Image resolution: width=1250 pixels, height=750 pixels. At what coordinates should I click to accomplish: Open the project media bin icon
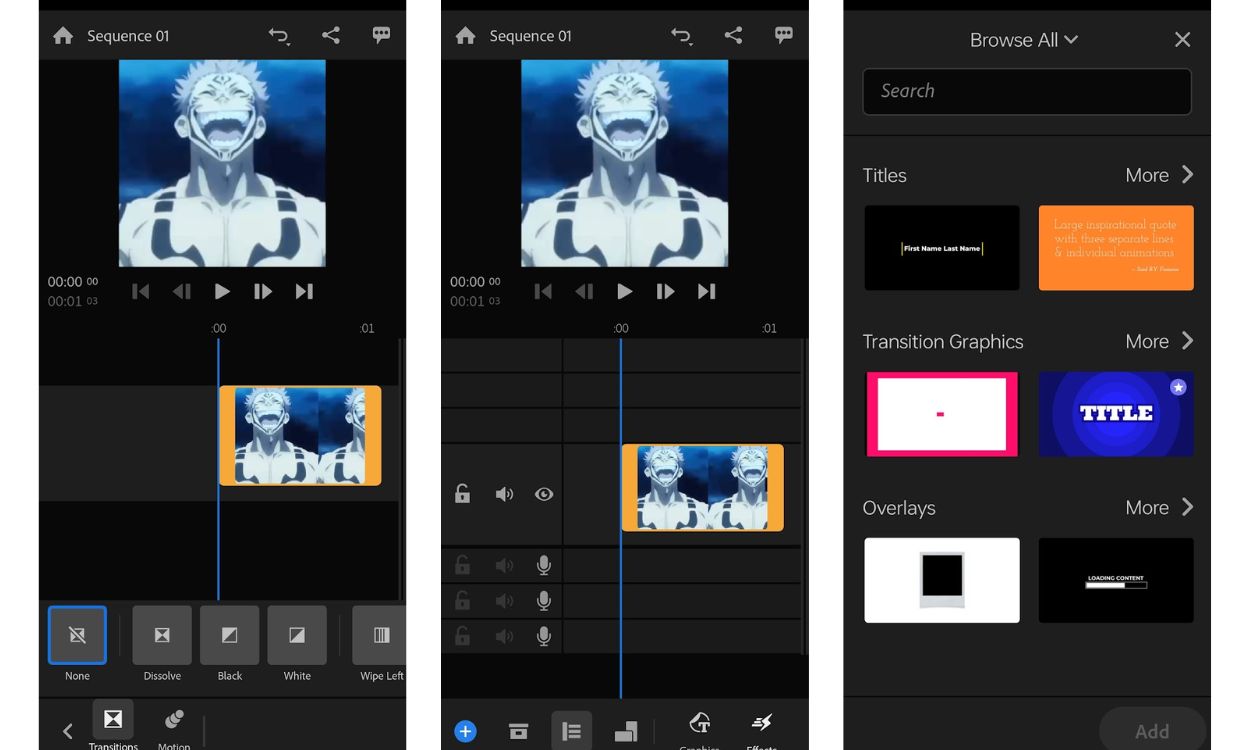point(518,731)
